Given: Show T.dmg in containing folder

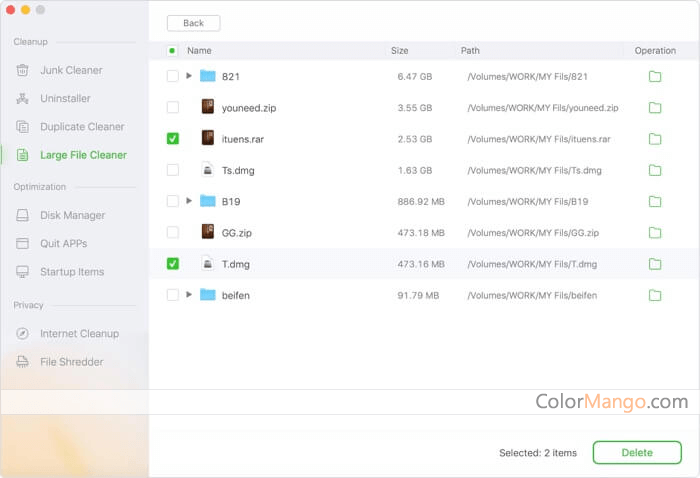Looking at the screenshot, I should click(655, 264).
